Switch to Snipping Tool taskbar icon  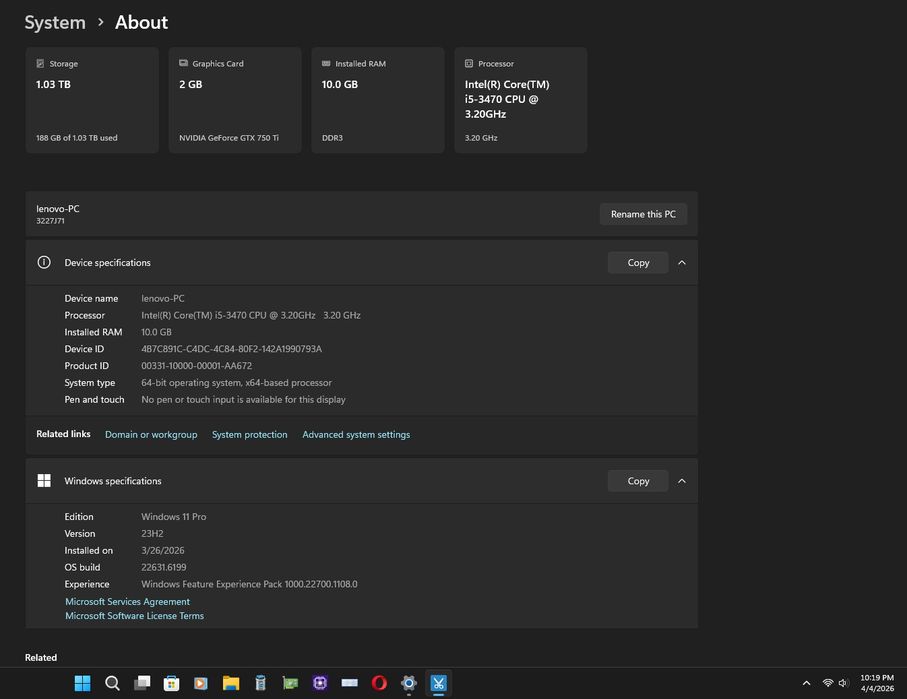tap(438, 683)
